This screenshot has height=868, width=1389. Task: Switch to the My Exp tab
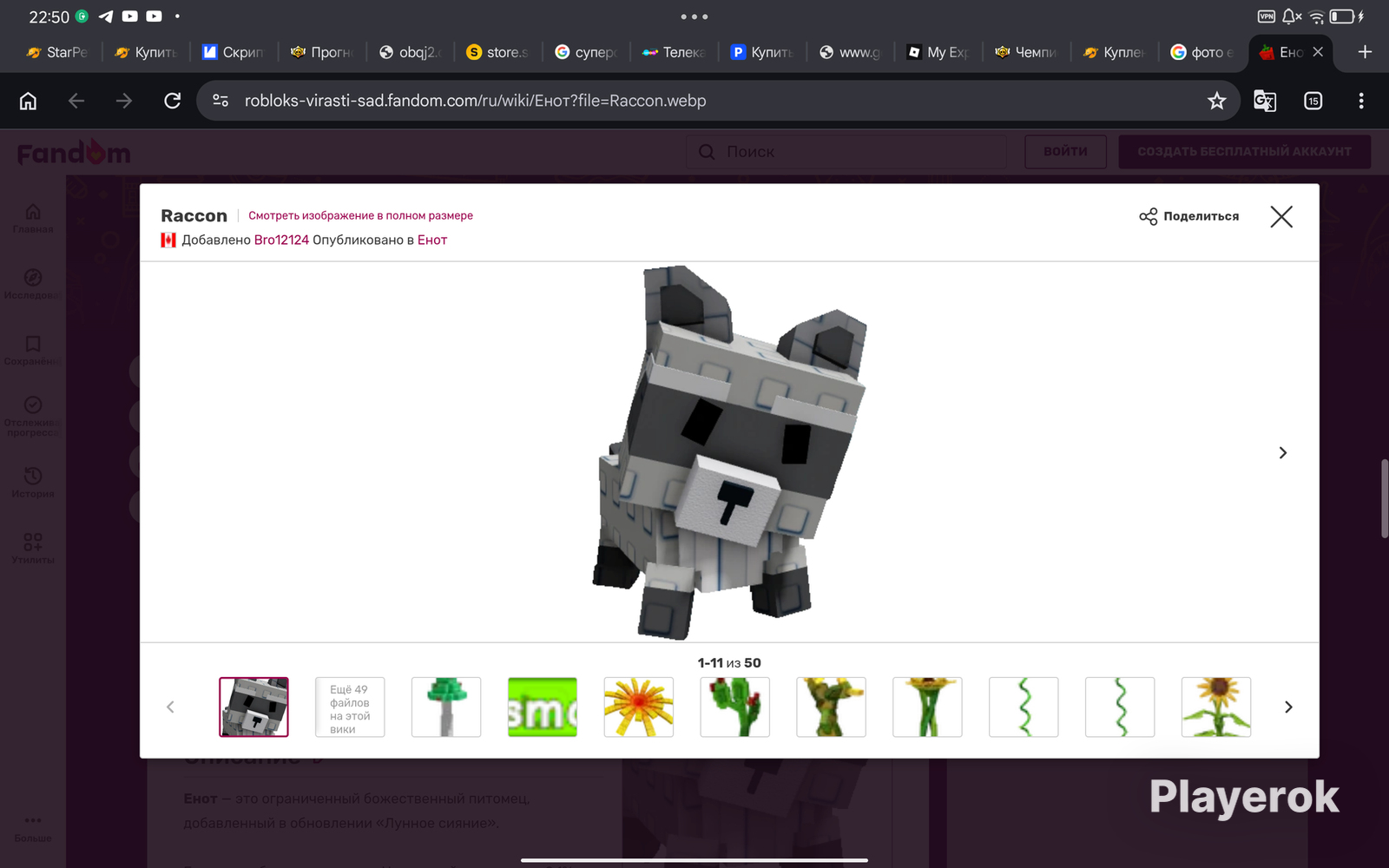coord(938,52)
